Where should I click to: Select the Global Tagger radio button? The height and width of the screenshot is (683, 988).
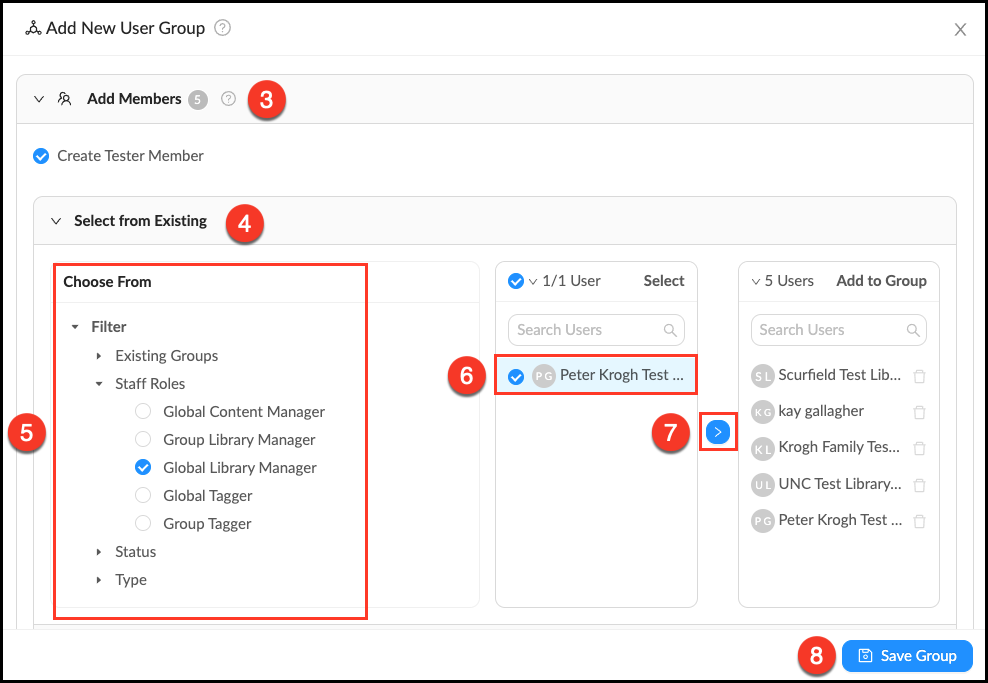click(x=143, y=495)
